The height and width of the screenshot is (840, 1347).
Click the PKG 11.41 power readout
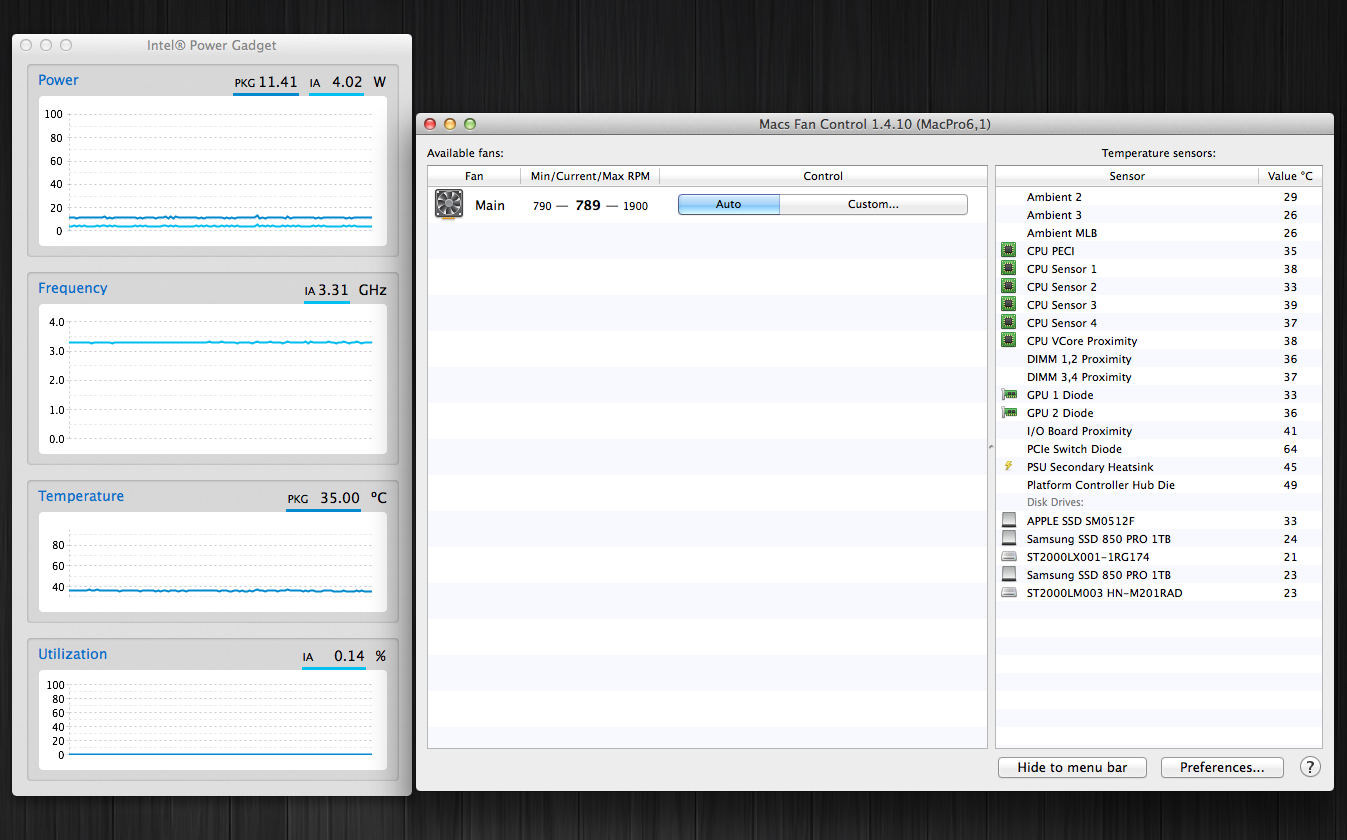click(266, 82)
